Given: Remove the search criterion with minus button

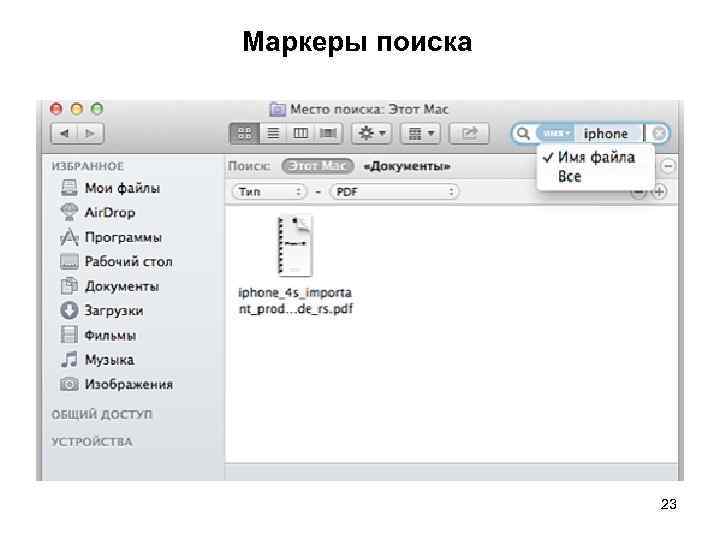Looking at the screenshot, I should click(638, 192).
